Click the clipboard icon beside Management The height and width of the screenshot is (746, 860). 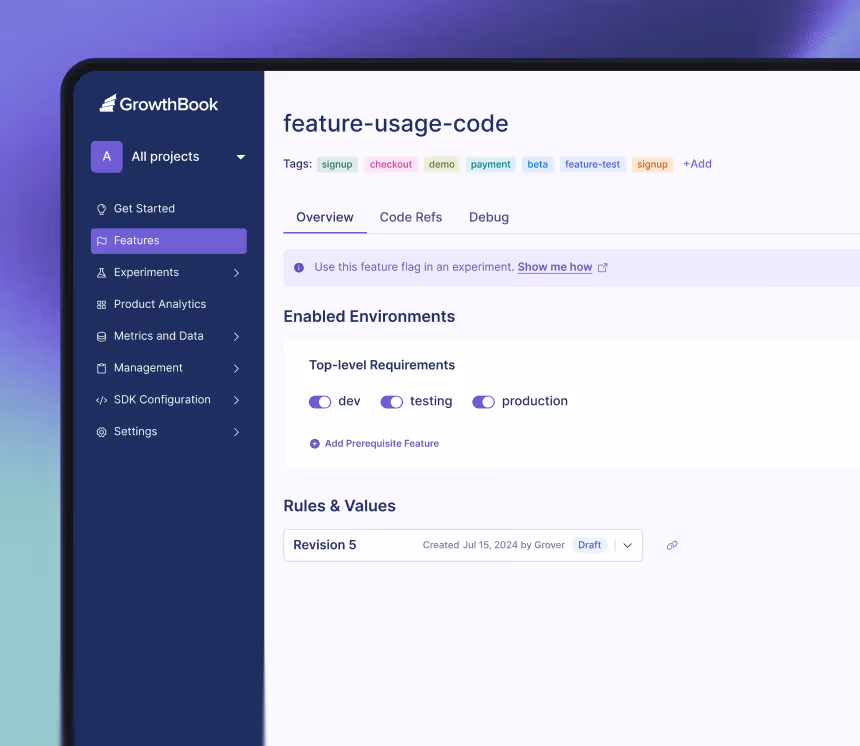tap(101, 368)
